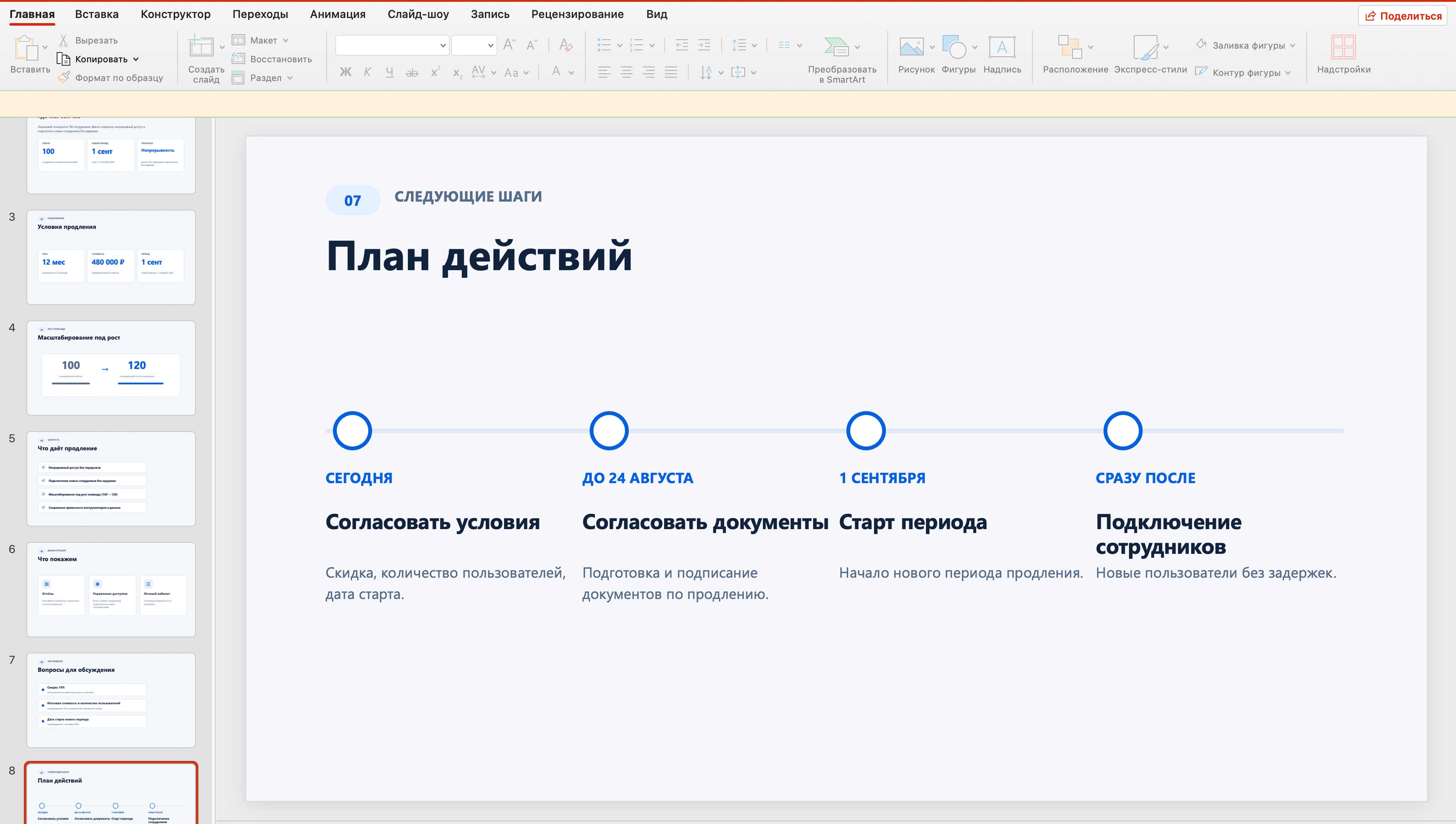Click the 'Согласовать документы' heading on slide
Image resolution: width=1456 pixels, height=824 pixels.
click(705, 522)
